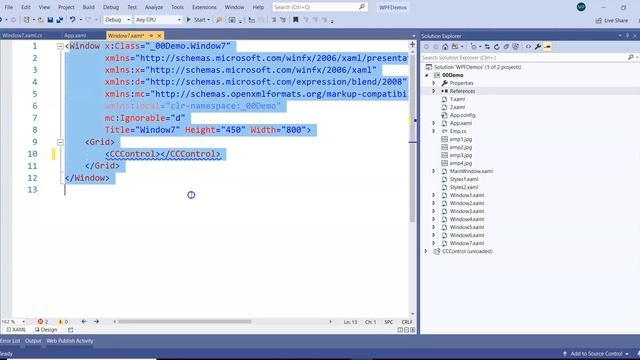Open the File menu
Image resolution: width=640 pixels, height=360 pixels.
coord(9,7)
